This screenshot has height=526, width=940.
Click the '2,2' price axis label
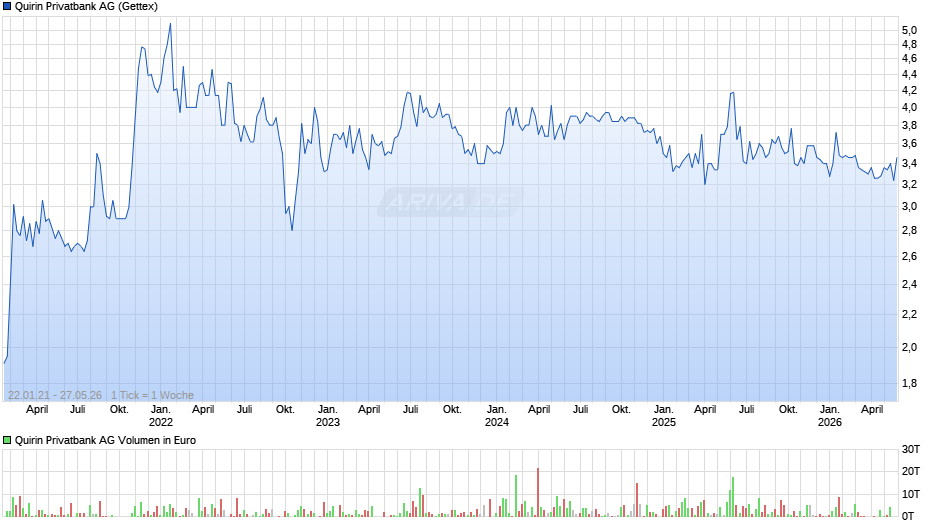click(909, 314)
